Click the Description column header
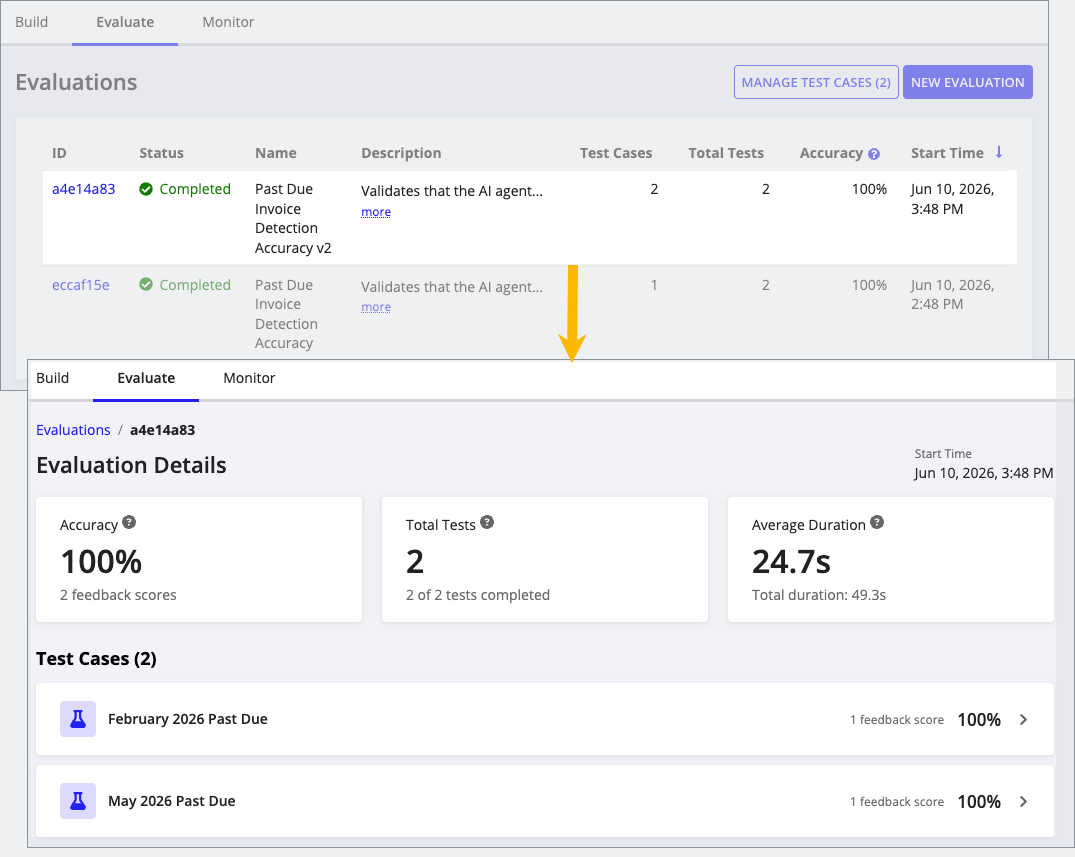The width and height of the screenshot is (1075, 857). pos(401,153)
